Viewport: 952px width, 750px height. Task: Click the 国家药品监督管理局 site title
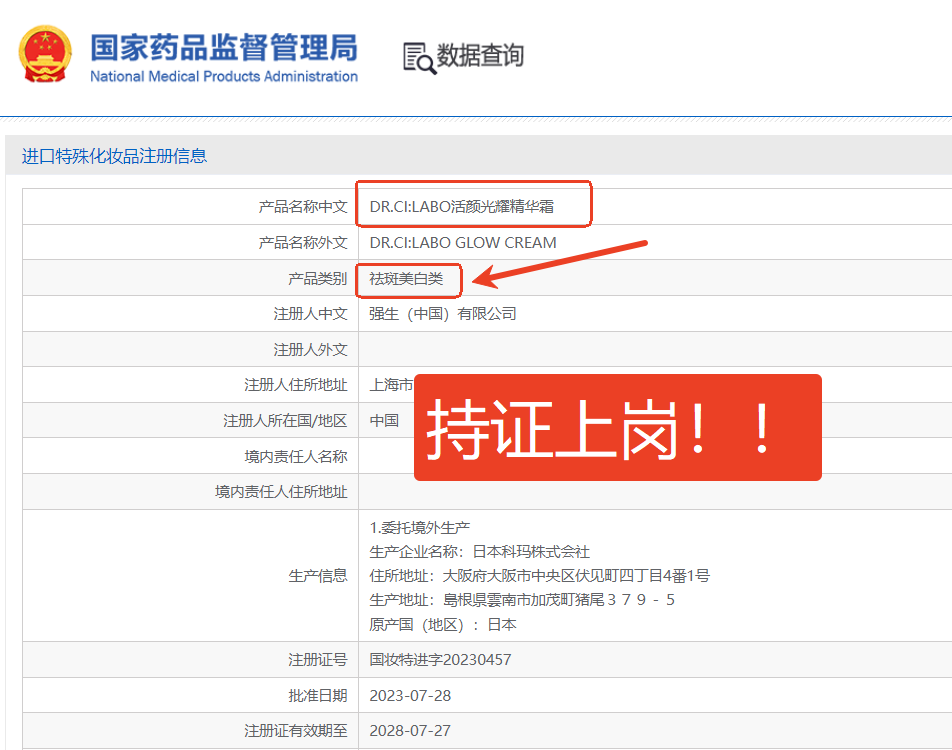tap(223, 47)
